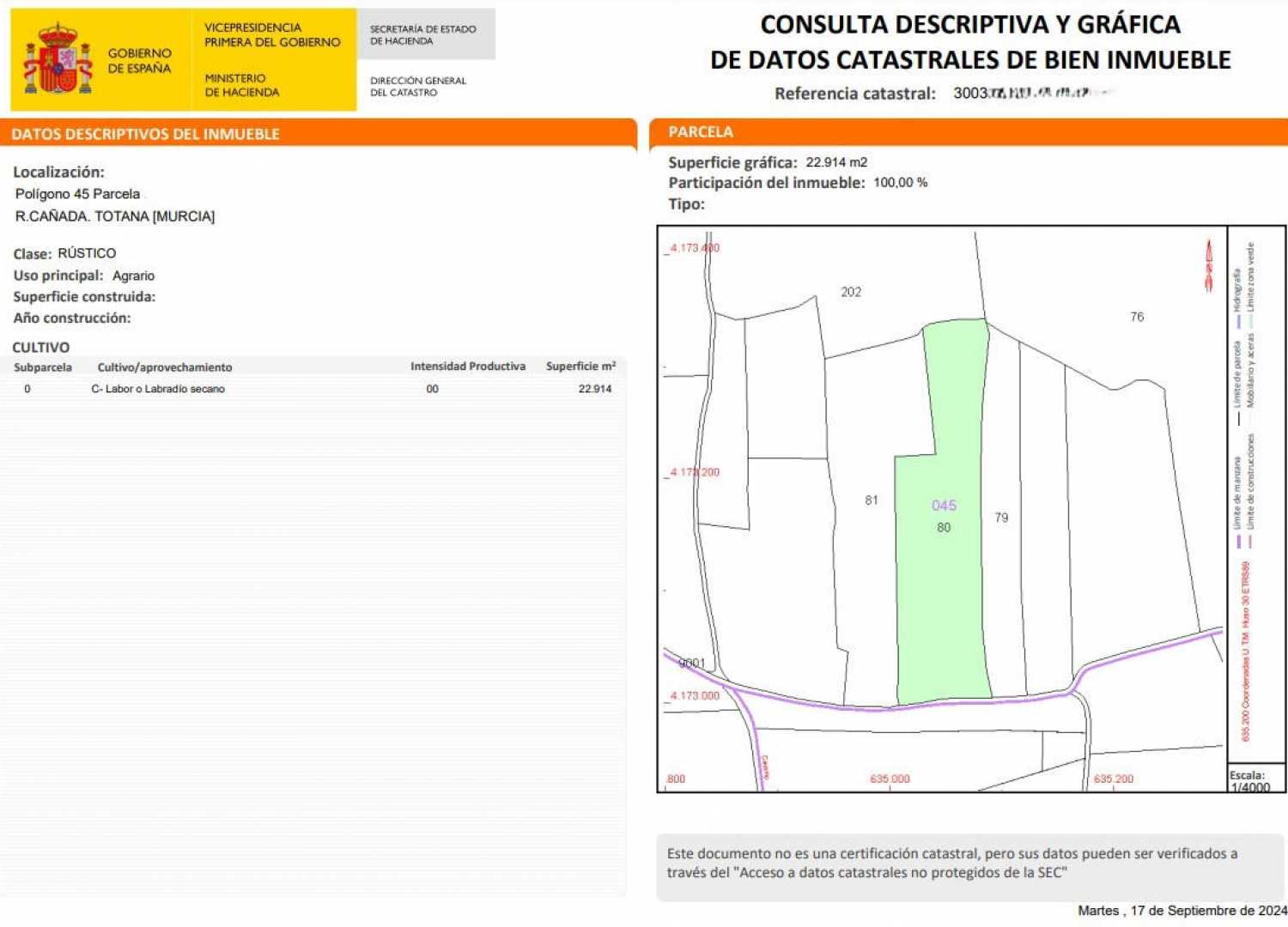
Task: Select the Labor o Labradío secano row
Action: [x=158, y=389]
